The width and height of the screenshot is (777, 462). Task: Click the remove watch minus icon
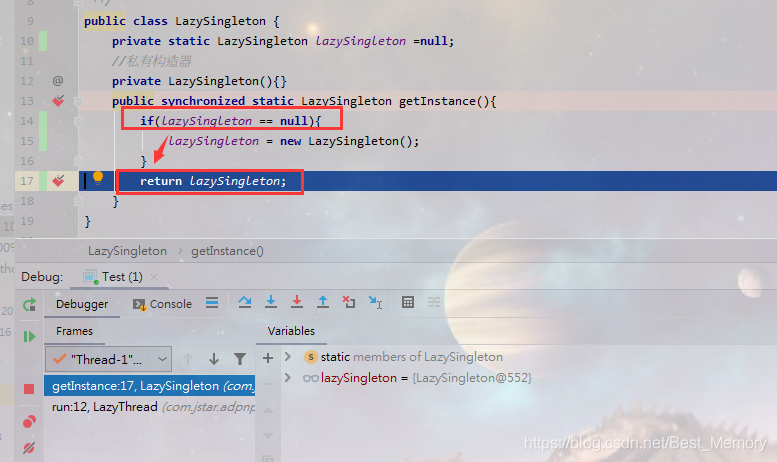[268, 384]
